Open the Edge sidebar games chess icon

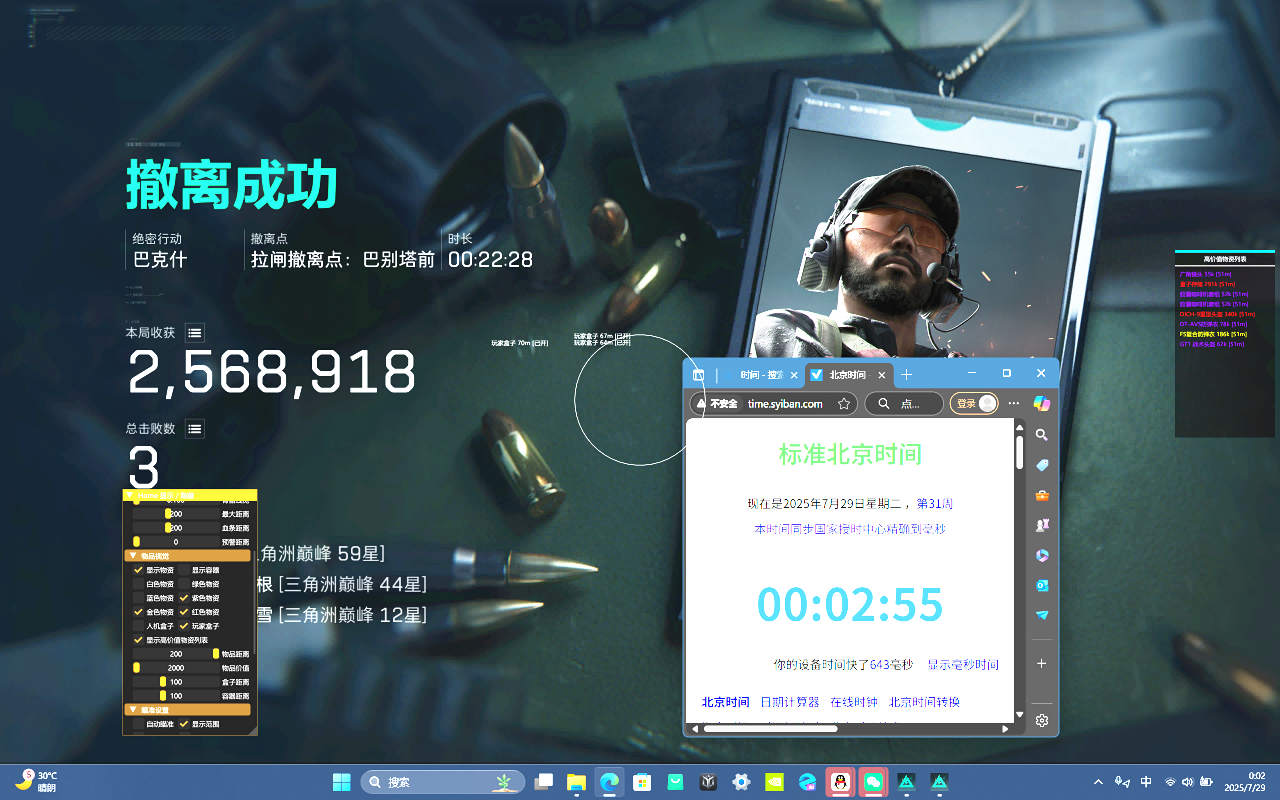click(x=1041, y=525)
